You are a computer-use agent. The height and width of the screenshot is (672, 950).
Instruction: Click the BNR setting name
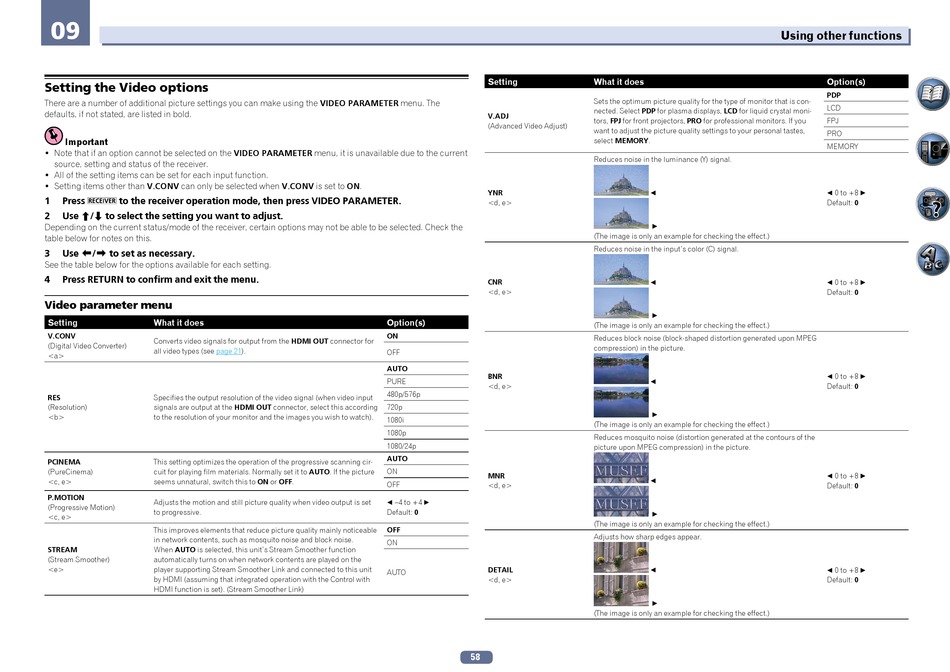tap(495, 376)
